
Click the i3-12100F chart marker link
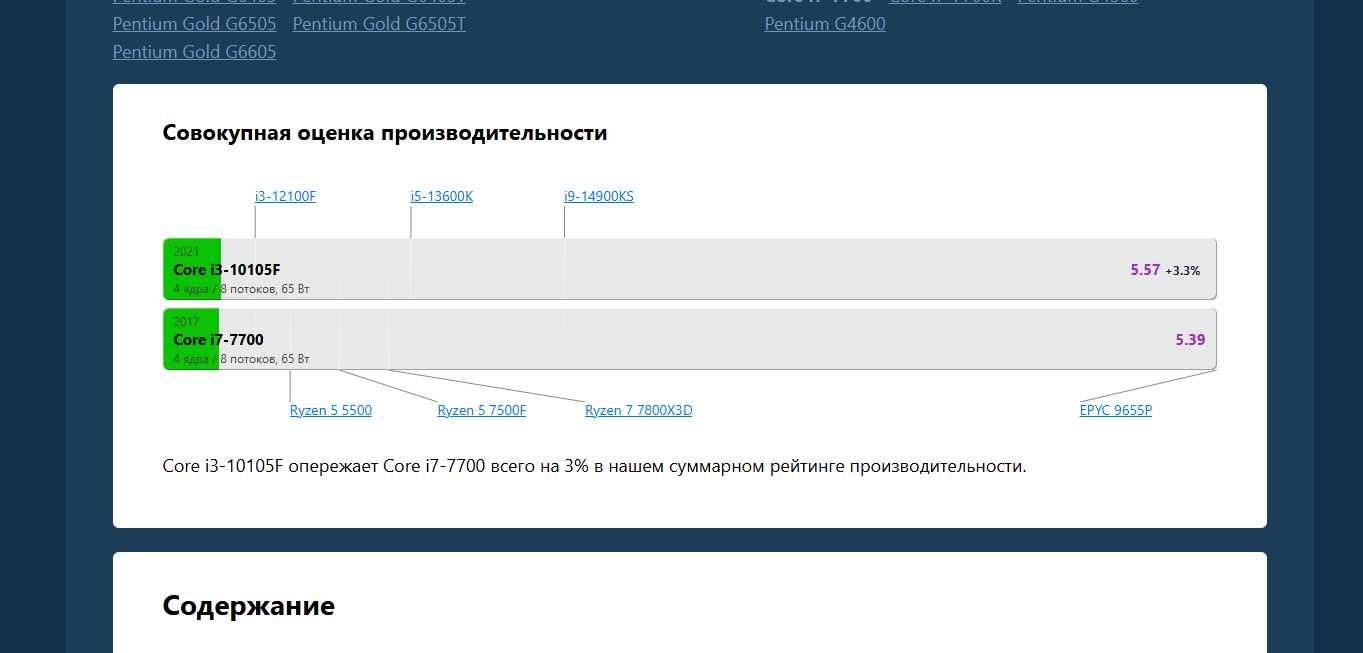point(285,197)
